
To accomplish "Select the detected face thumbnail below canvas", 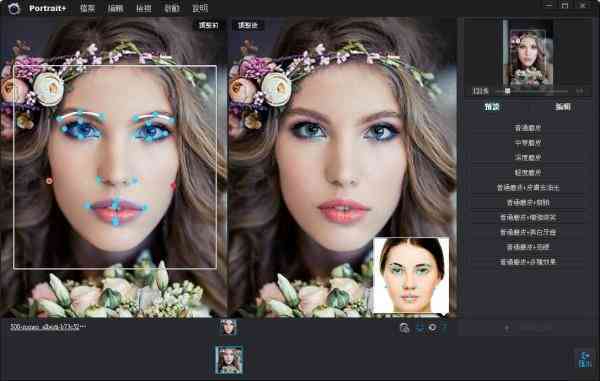I will 228,327.
